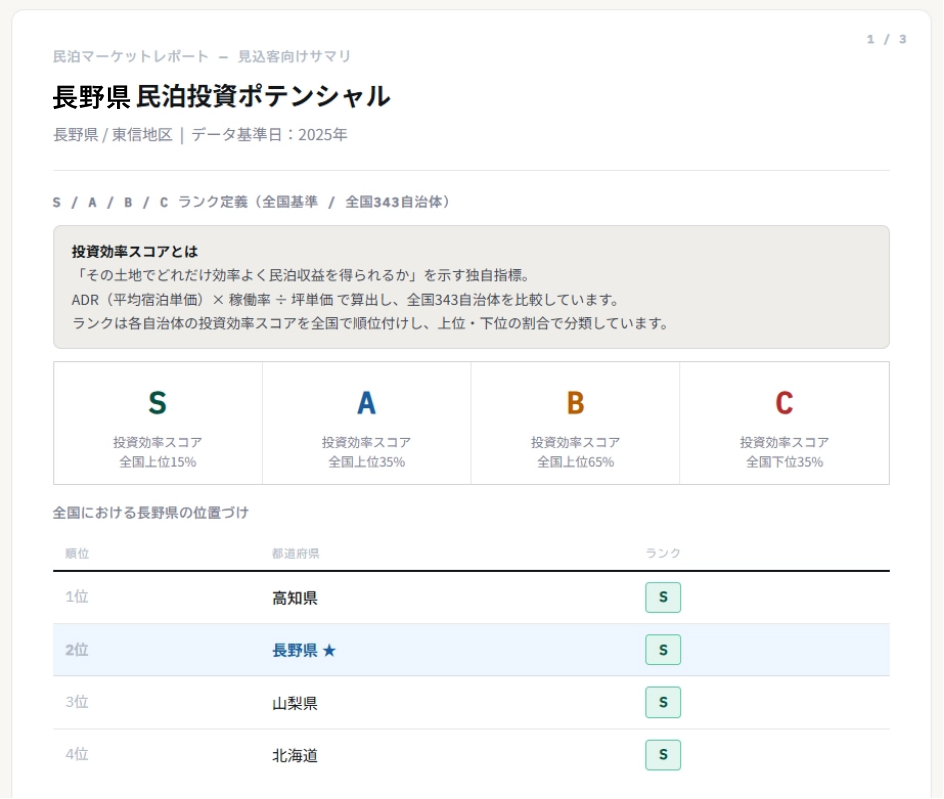944x799 pixels.
Task: Click the large red C rank letter
Action: pyautogui.click(x=784, y=403)
